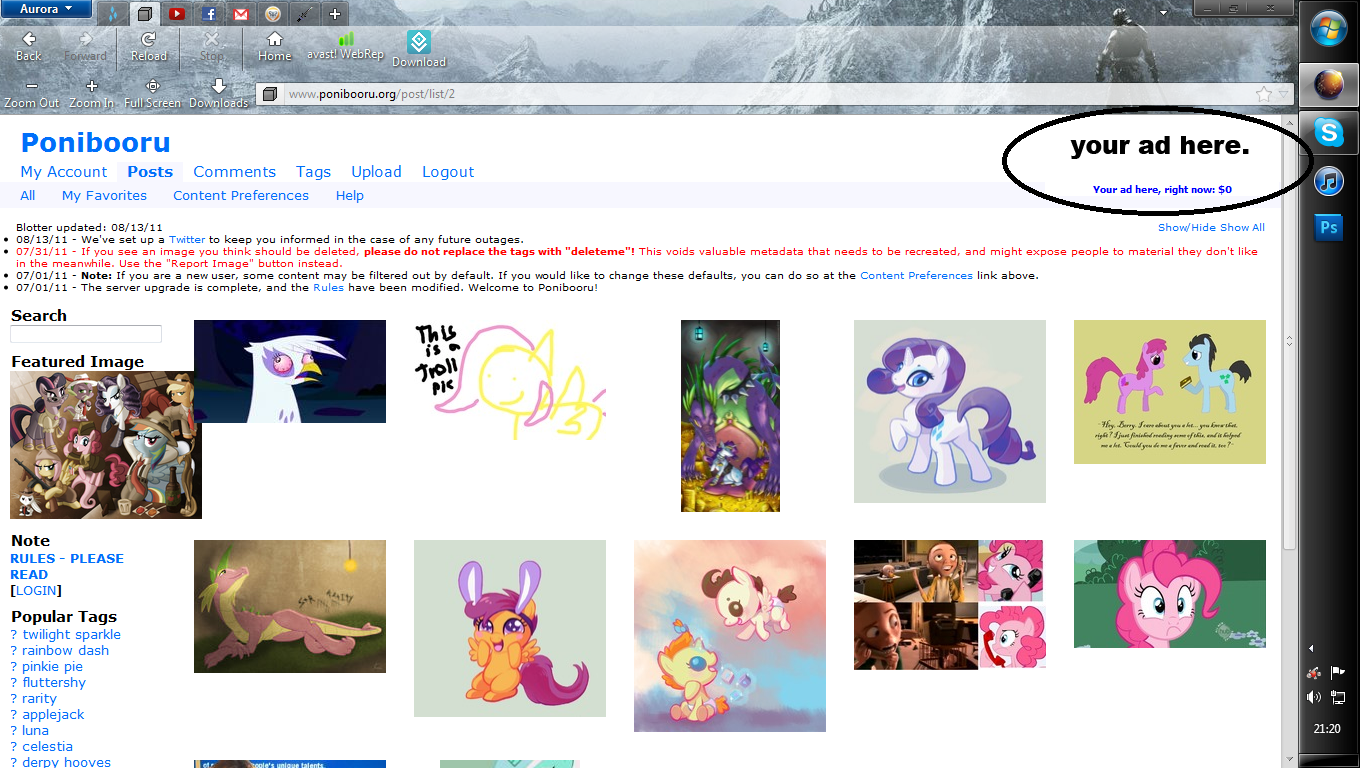Screen dimensions: 1360x768
Task: Open the Rules link in blotter
Action: pyautogui.click(x=329, y=288)
